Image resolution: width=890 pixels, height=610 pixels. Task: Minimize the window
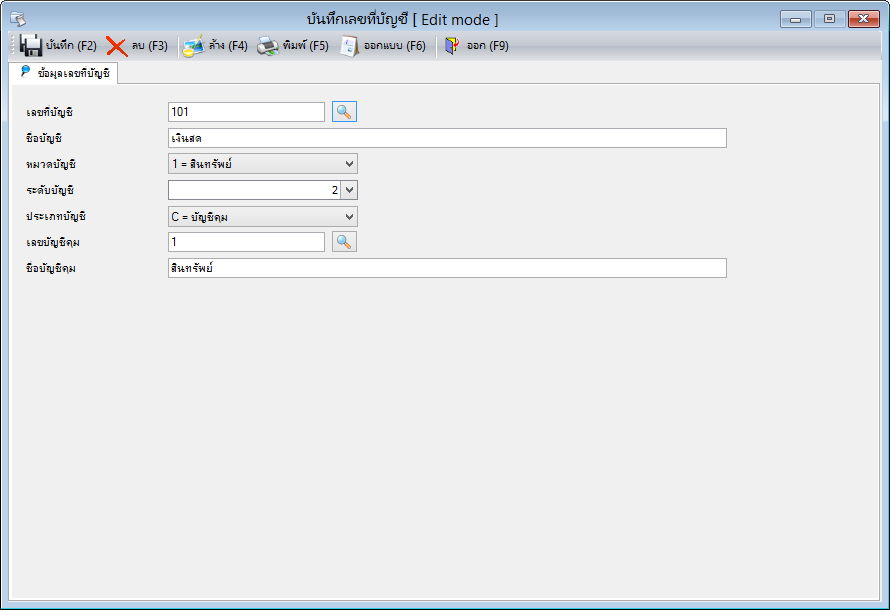[x=796, y=19]
